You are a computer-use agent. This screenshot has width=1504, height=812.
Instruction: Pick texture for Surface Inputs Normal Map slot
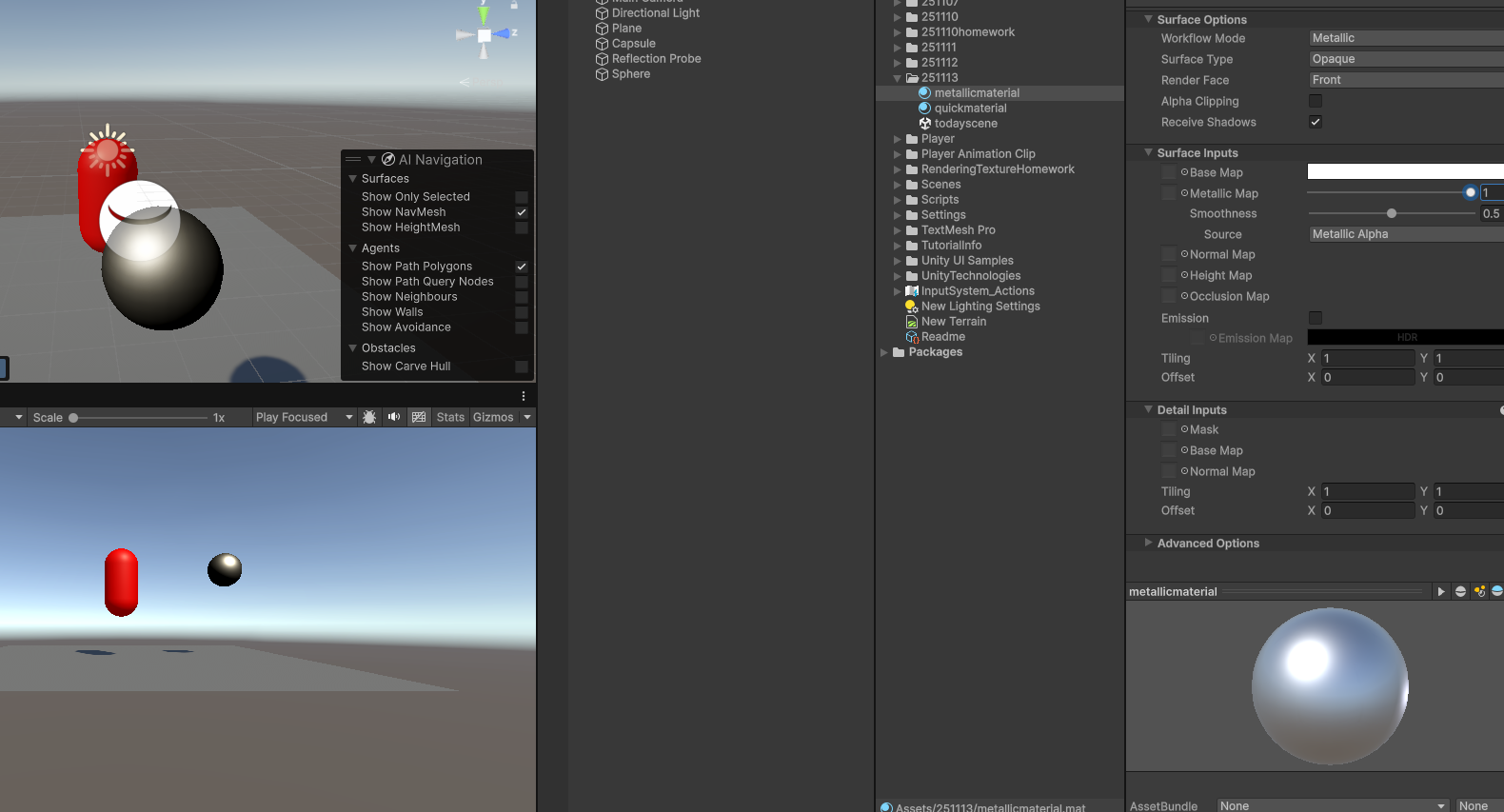point(1184,254)
